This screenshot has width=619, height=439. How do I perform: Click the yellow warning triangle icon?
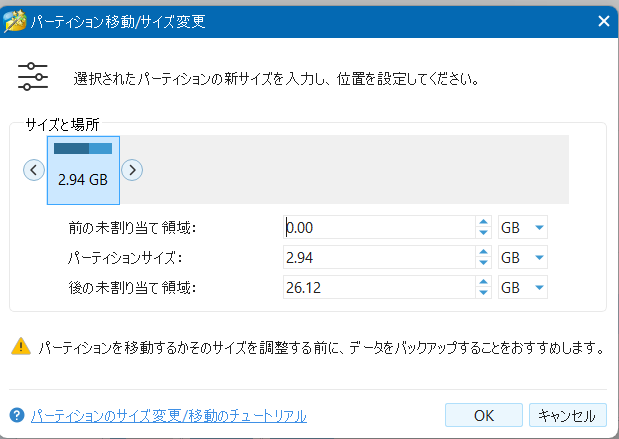pyautogui.click(x=20, y=347)
